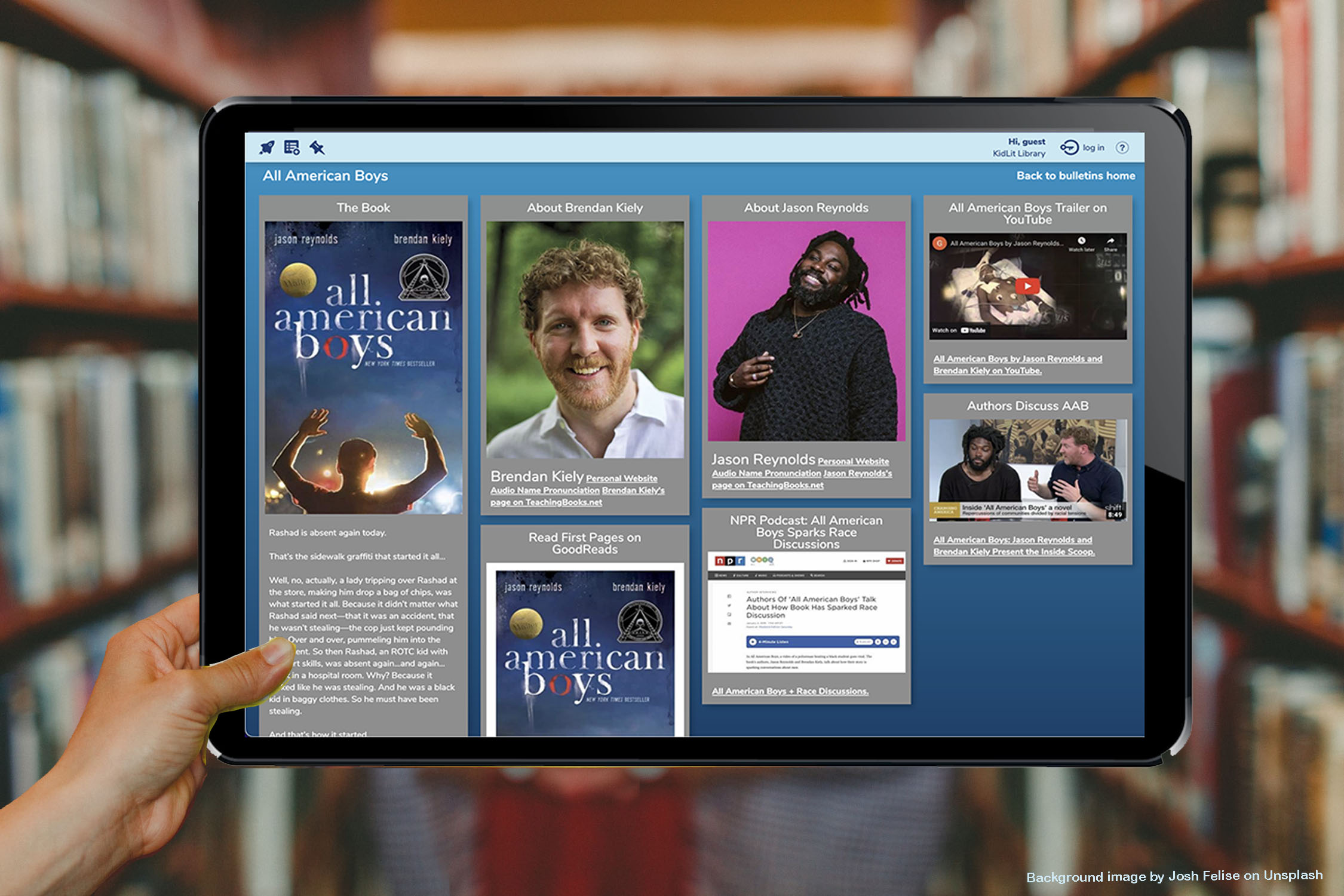Click the book cover in The Book card

pyautogui.click(x=364, y=367)
